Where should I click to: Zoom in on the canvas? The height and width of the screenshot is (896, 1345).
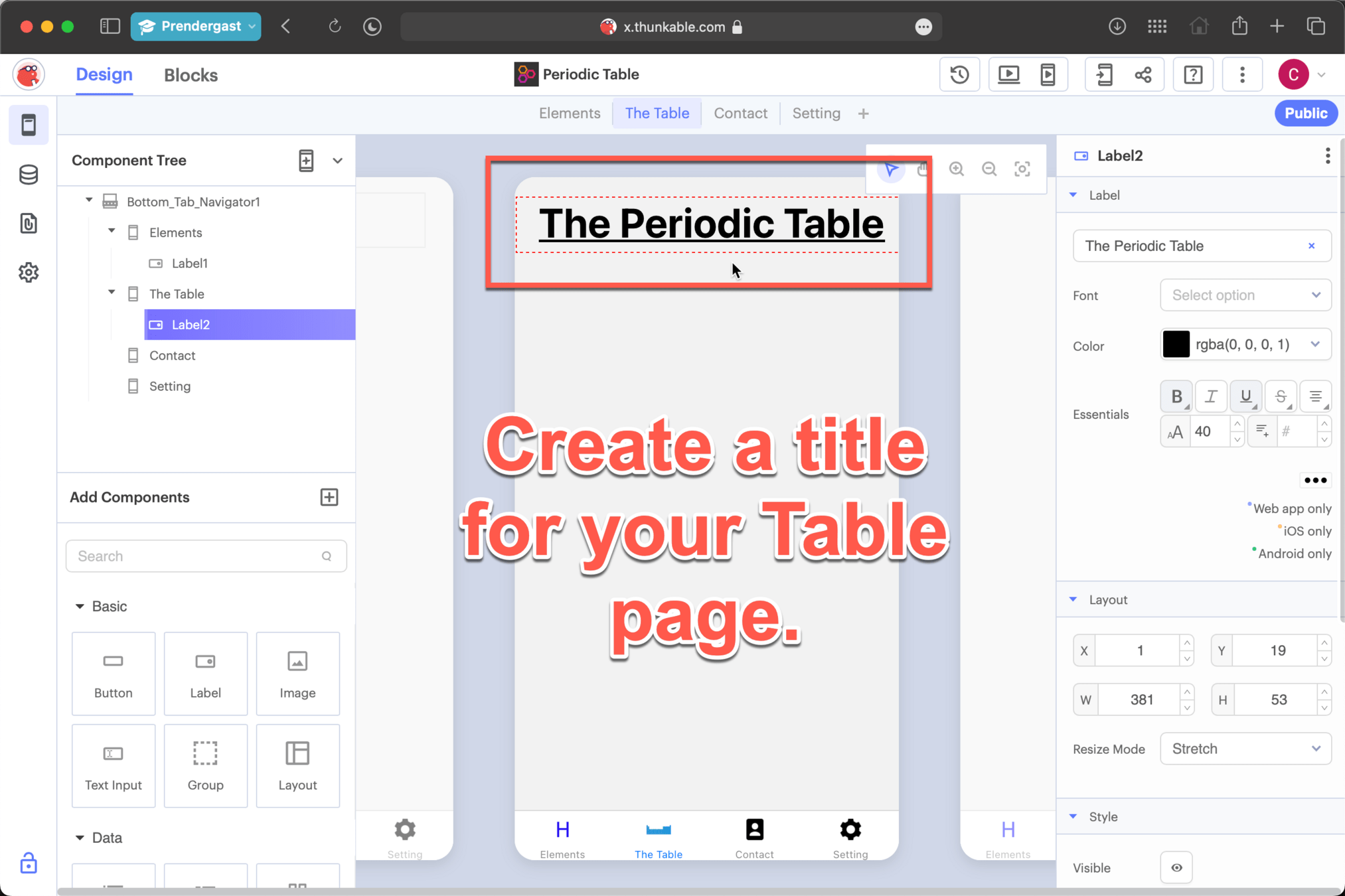coord(956,169)
